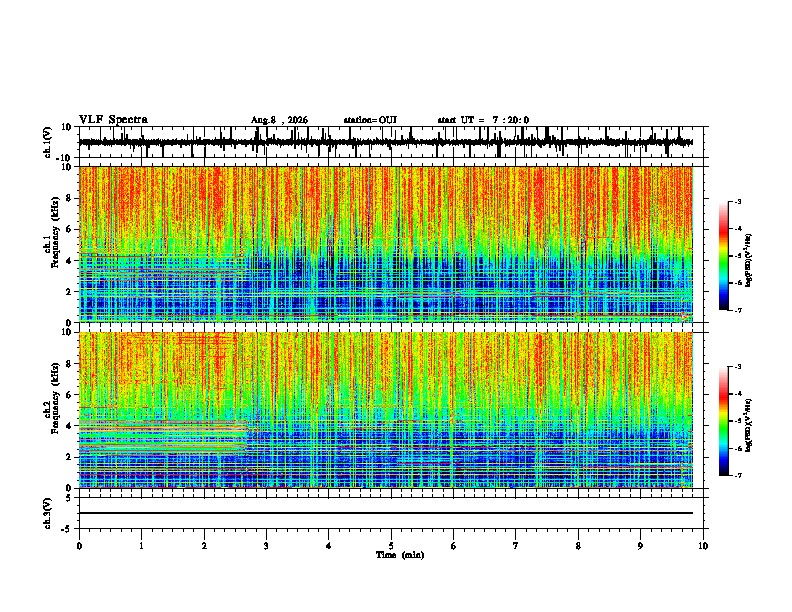
Task: Click the ch.1 color scale "log(PSD)" units label
Action: click(749, 261)
